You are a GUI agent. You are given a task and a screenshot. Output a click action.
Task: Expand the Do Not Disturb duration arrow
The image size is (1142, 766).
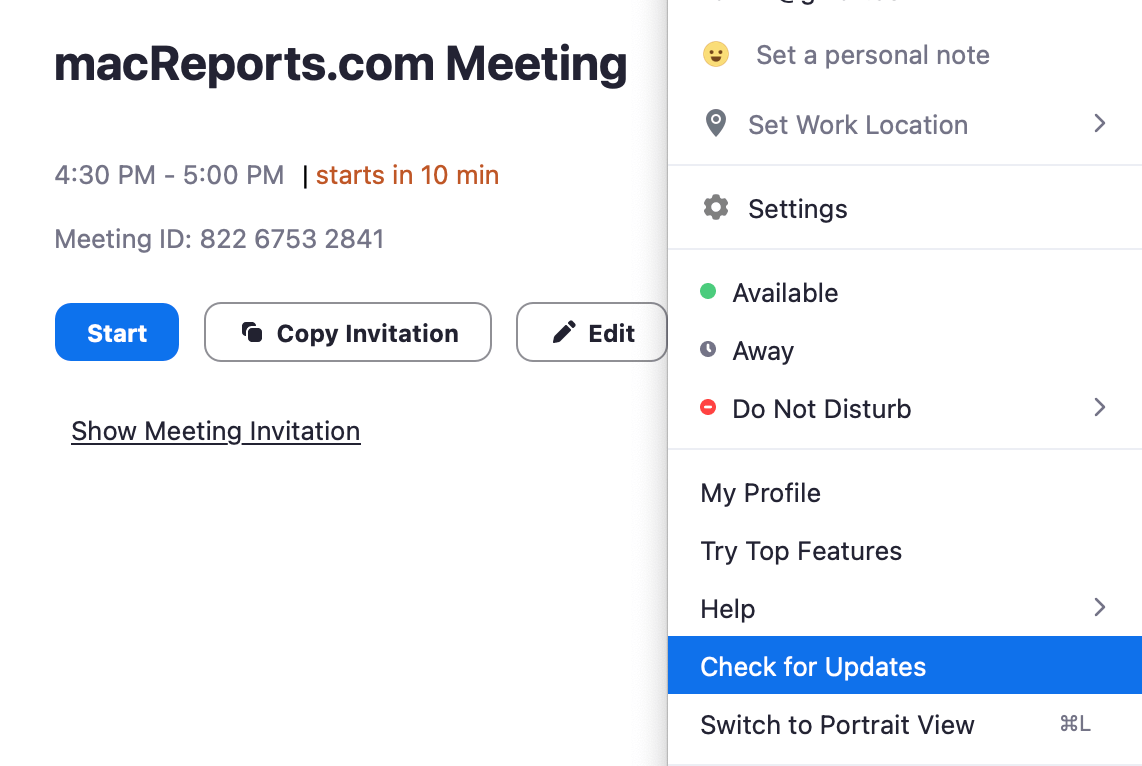coord(1100,408)
